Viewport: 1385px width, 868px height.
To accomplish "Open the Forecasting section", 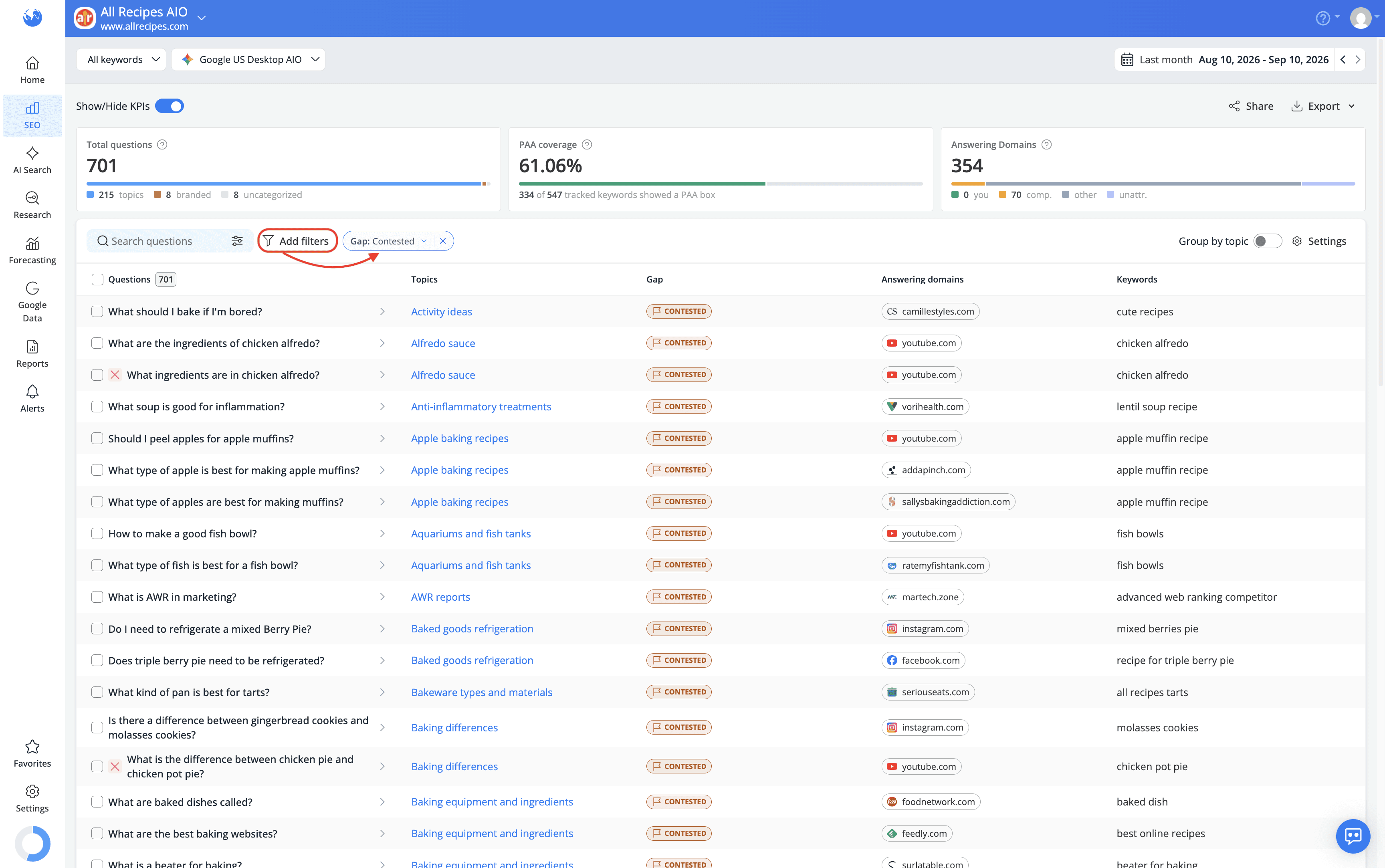I will click(32, 251).
